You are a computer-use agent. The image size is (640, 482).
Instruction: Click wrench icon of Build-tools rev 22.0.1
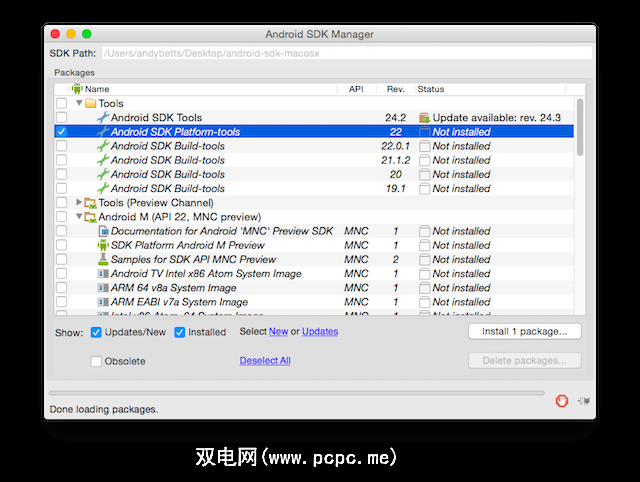[103, 146]
